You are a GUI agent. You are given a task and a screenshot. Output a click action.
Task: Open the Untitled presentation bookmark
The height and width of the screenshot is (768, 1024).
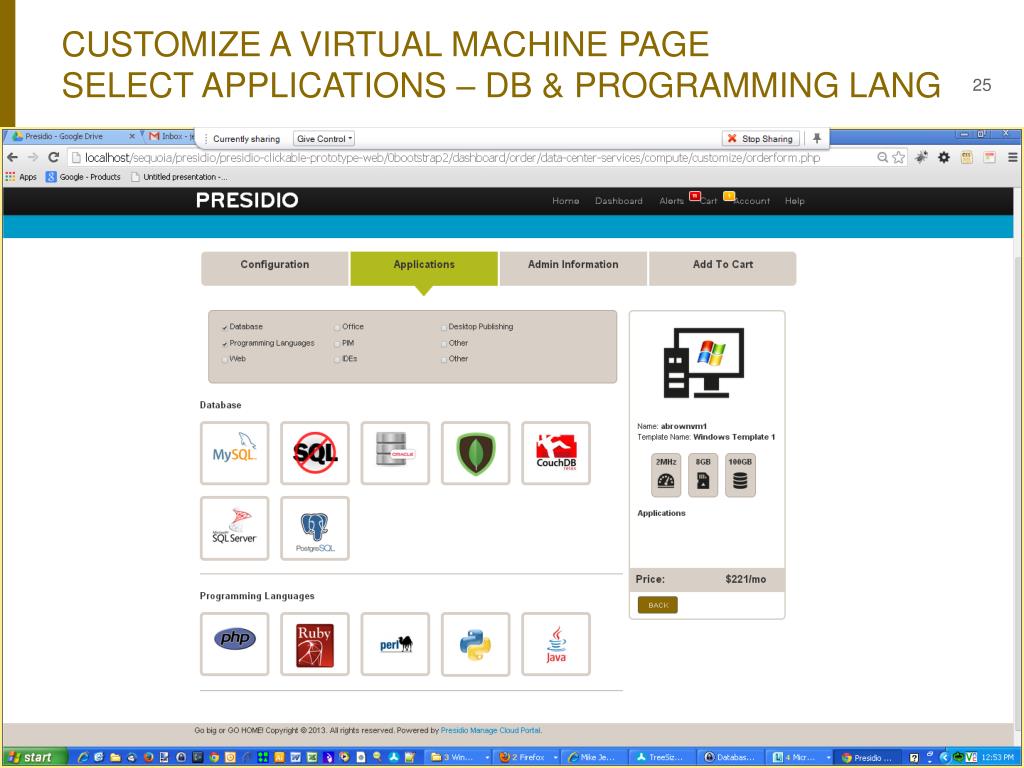[x=179, y=176]
